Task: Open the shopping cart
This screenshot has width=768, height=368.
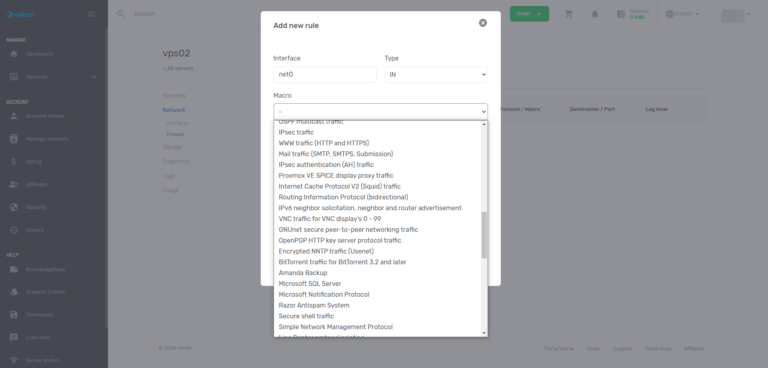Action: coord(569,14)
